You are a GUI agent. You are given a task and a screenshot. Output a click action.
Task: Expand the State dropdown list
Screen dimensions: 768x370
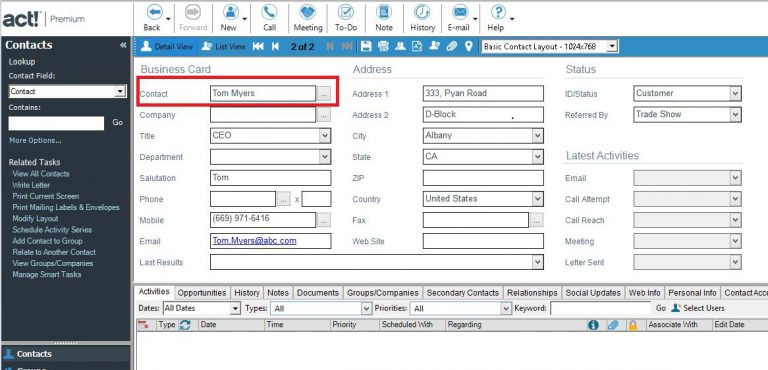(537, 157)
